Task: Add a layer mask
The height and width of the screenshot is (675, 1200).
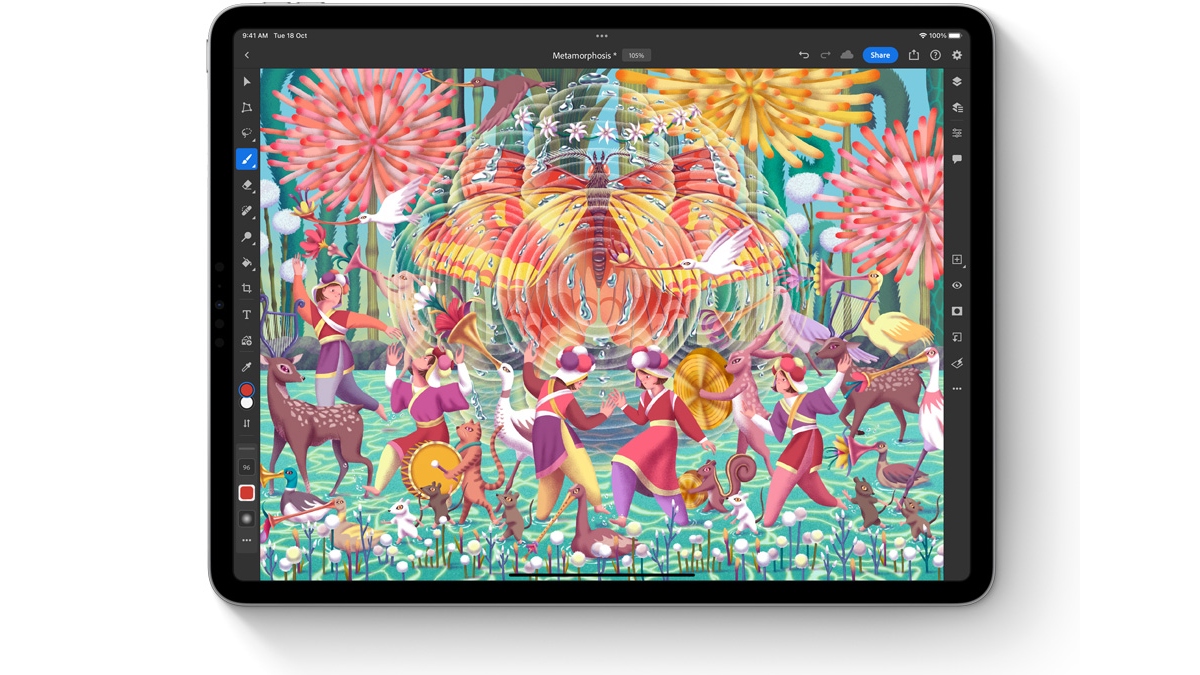Action: coord(957,311)
